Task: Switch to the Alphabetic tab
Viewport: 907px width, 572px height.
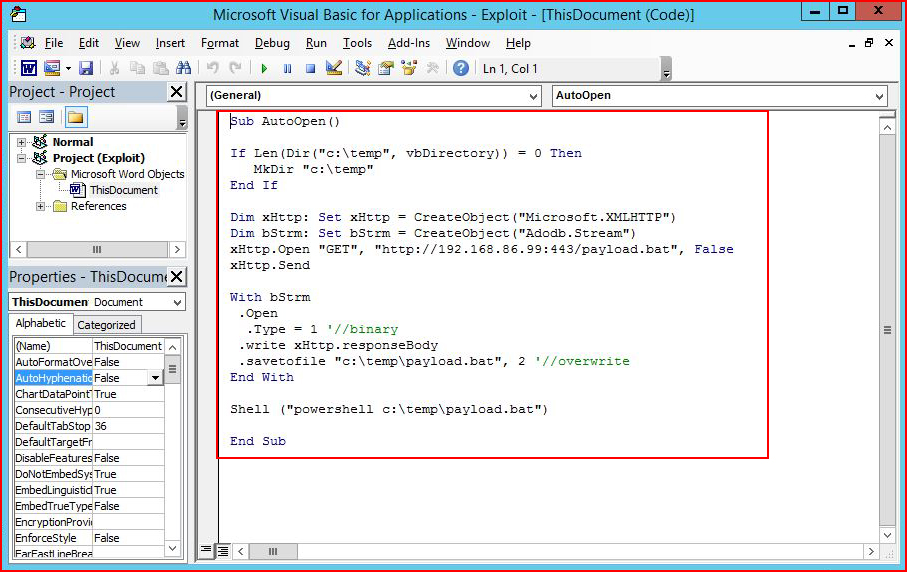Action: point(40,323)
